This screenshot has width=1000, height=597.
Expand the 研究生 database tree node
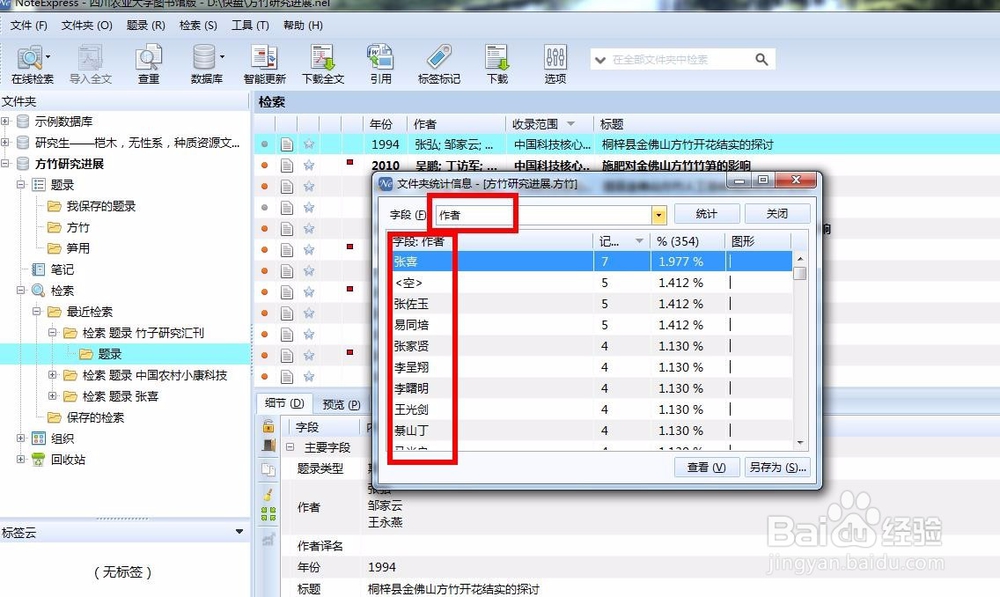click(x=5, y=142)
